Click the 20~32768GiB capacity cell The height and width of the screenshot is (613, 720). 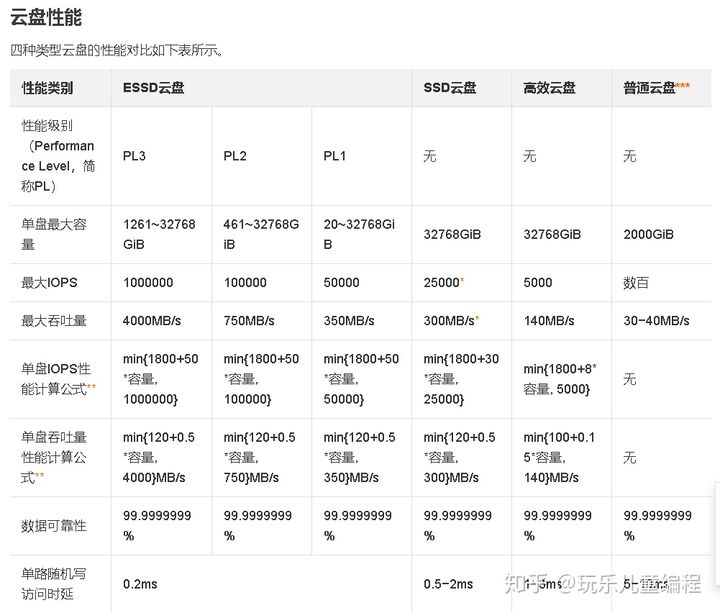(359, 234)
